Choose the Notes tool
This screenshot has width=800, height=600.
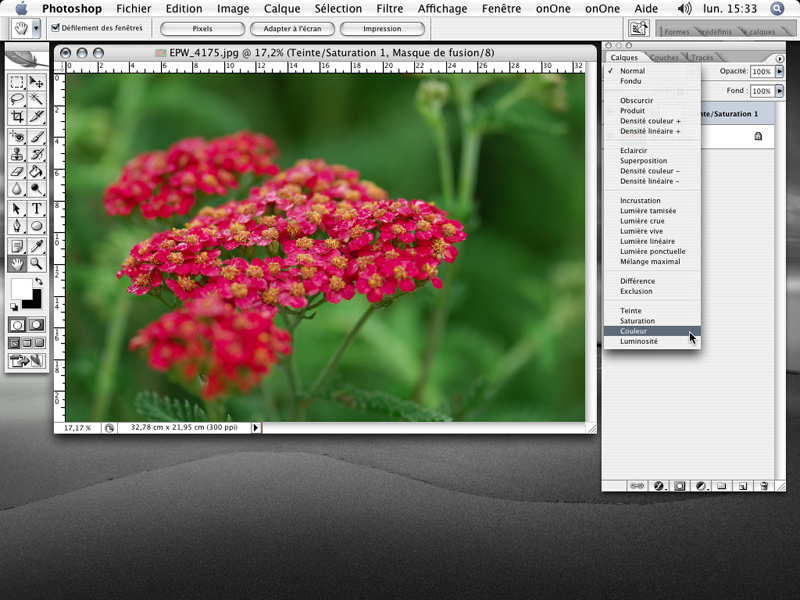(17, 246)
